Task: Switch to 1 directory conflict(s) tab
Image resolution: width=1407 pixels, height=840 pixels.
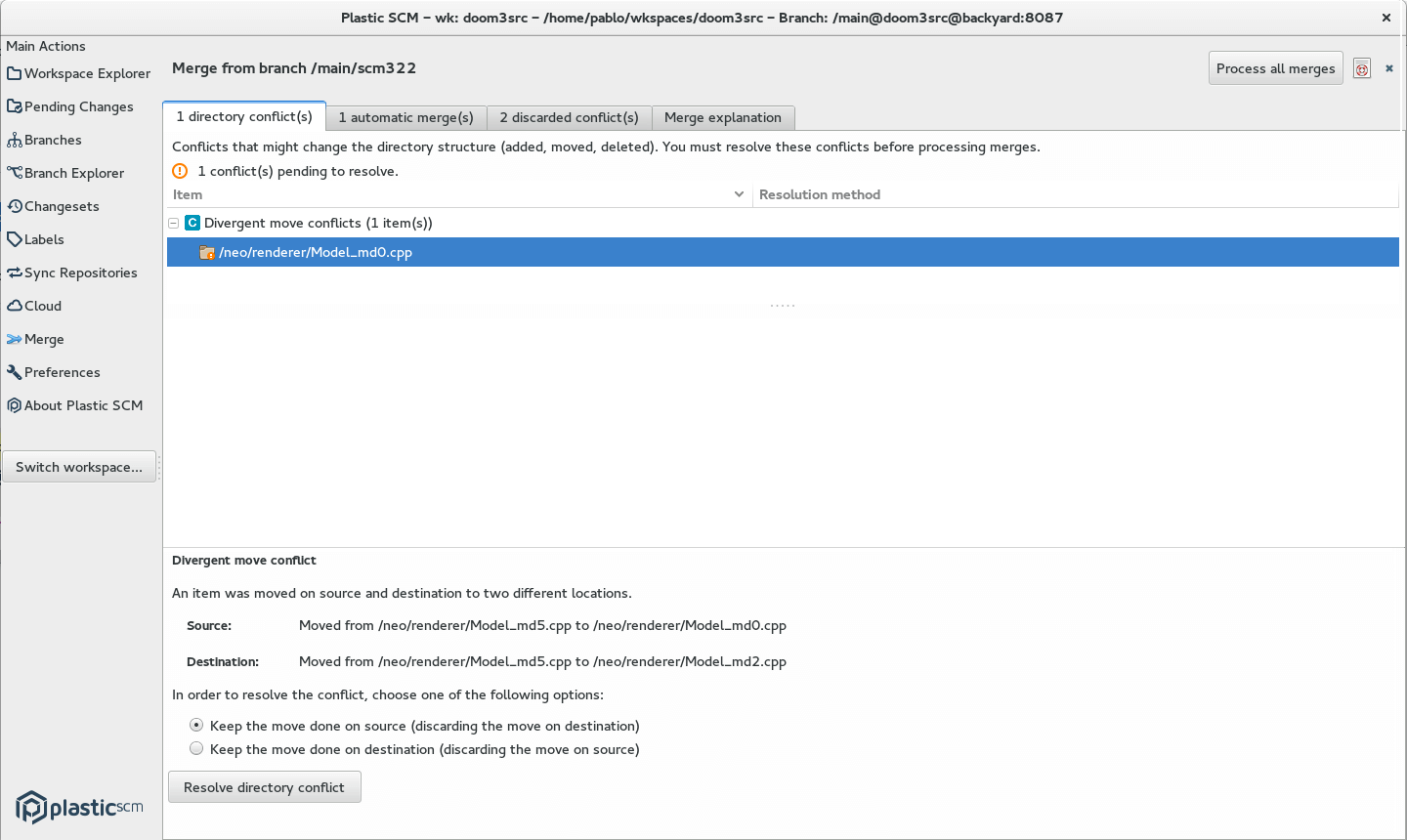Action: (x=244, y=116)
